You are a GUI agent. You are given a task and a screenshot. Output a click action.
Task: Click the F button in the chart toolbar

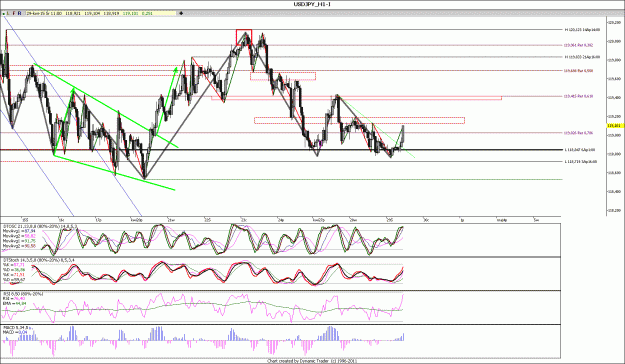[x=14, y=13]
